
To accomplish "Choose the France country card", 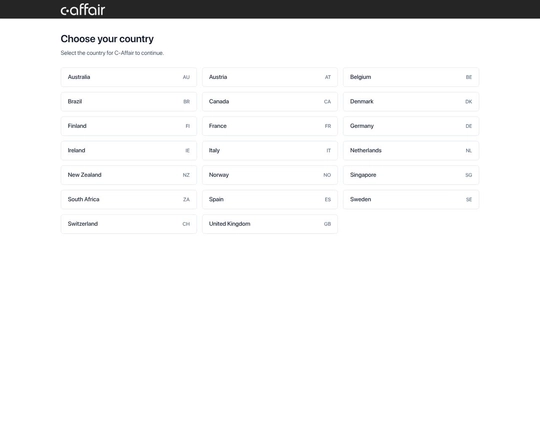I will click(x=270, y=126).
